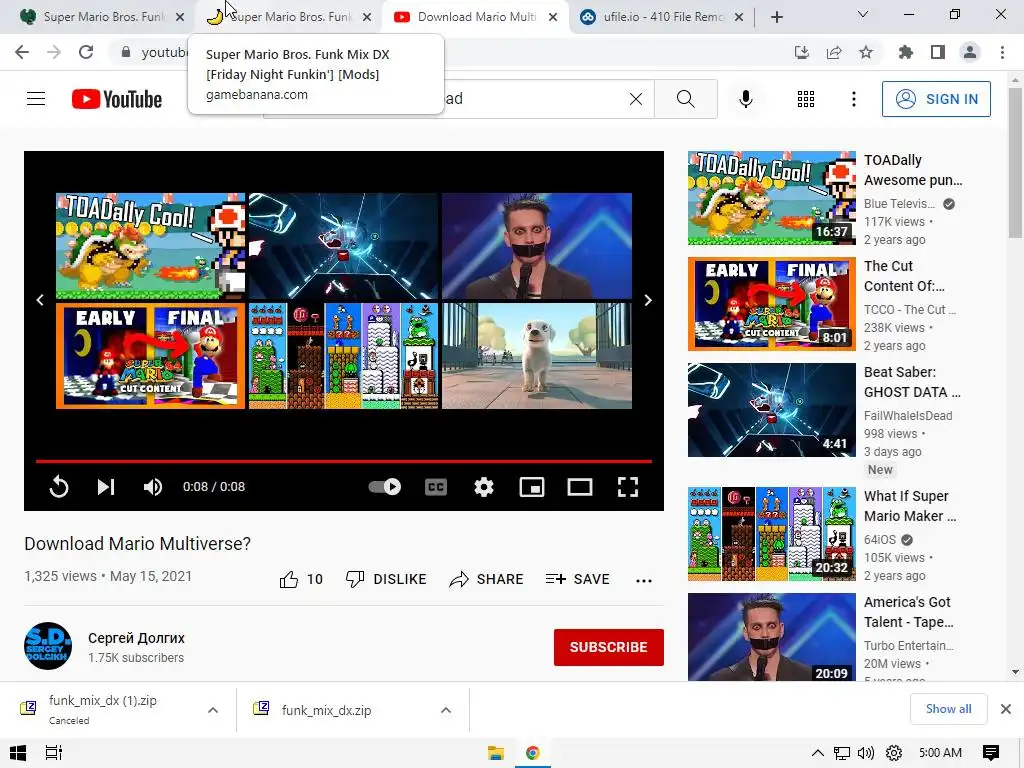Viewport: 1024px width, 768px height.
Task: Toggle the autoplay switch
Action: (x=385, y=487)
